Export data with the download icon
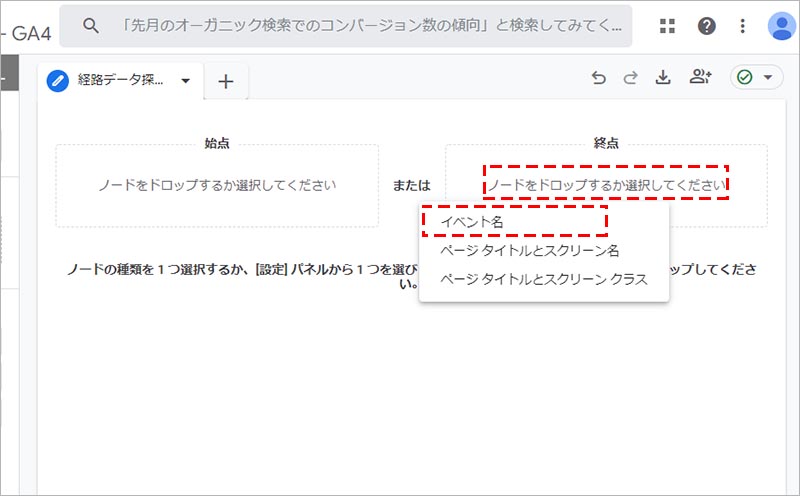This screenshot has height=496, width=800. tap(662, 79)
